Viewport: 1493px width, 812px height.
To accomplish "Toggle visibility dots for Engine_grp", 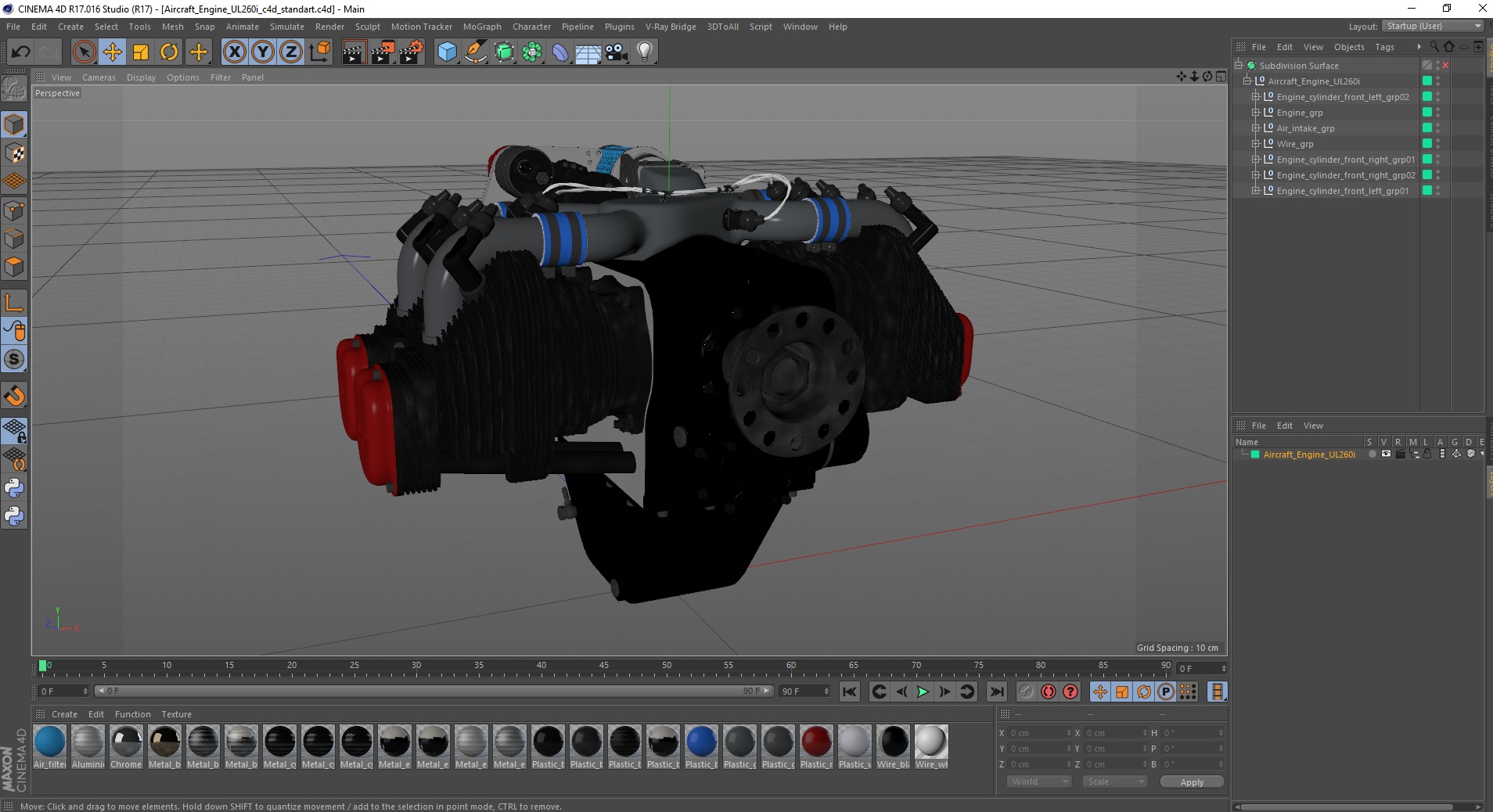I will click(1437, 113).
